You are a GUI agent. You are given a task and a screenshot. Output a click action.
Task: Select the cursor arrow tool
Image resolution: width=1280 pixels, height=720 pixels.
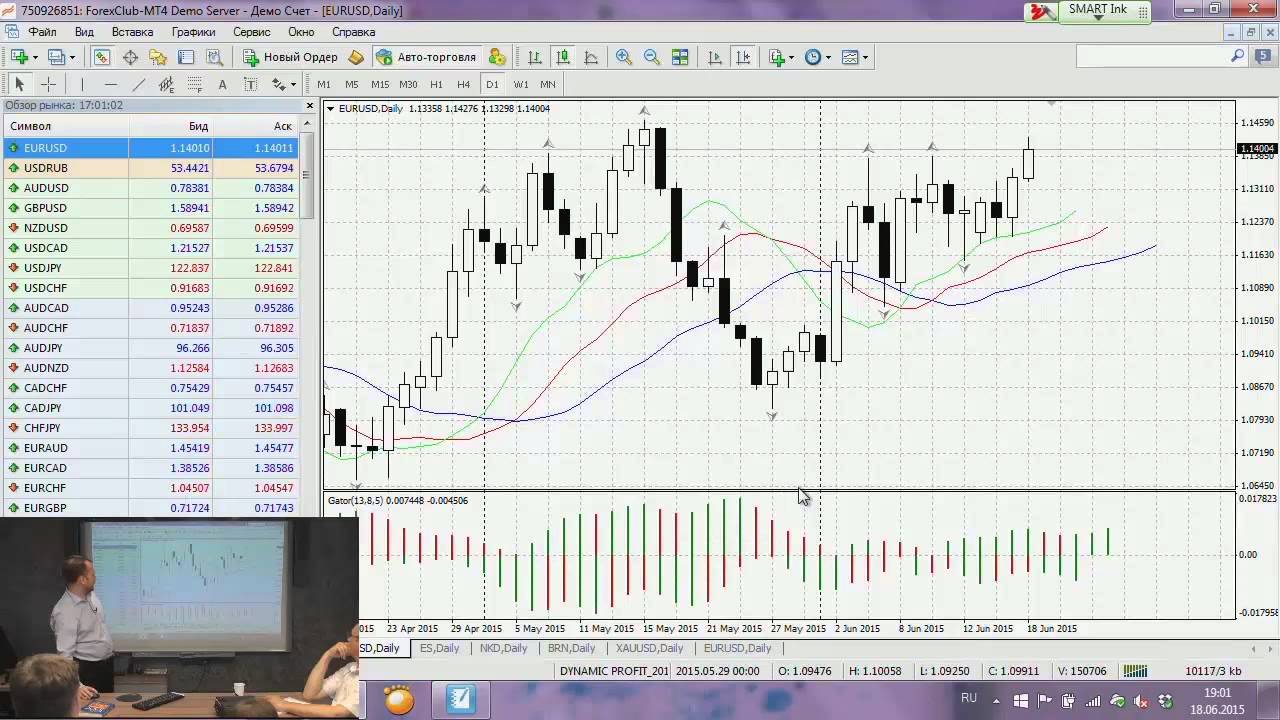pyautogui.click(x=19, y=85)
